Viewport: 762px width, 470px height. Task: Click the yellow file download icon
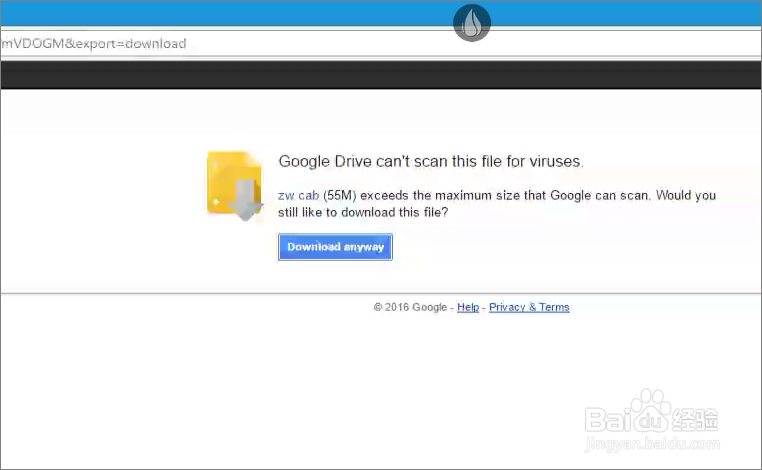pyautogui.click(x=235, y=185)
